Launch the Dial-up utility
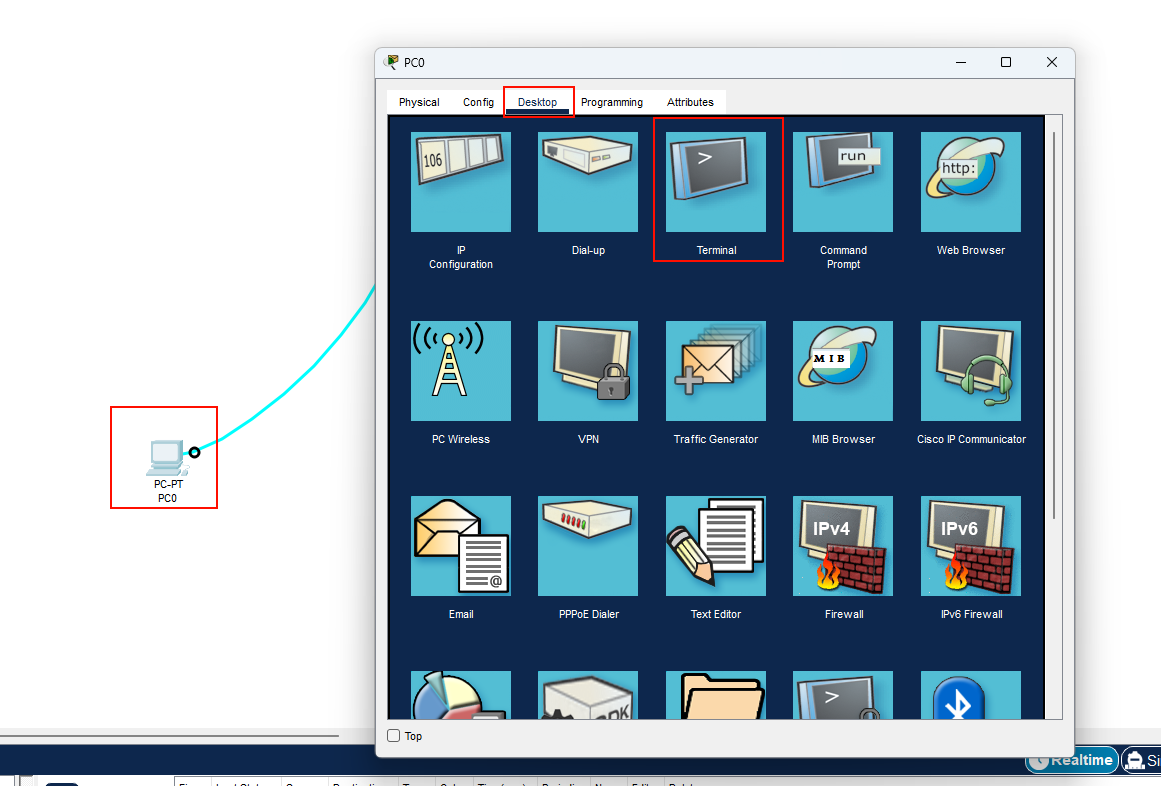Screen dimensions: 1161x786 pyautogui.click(x=588, y=183)
